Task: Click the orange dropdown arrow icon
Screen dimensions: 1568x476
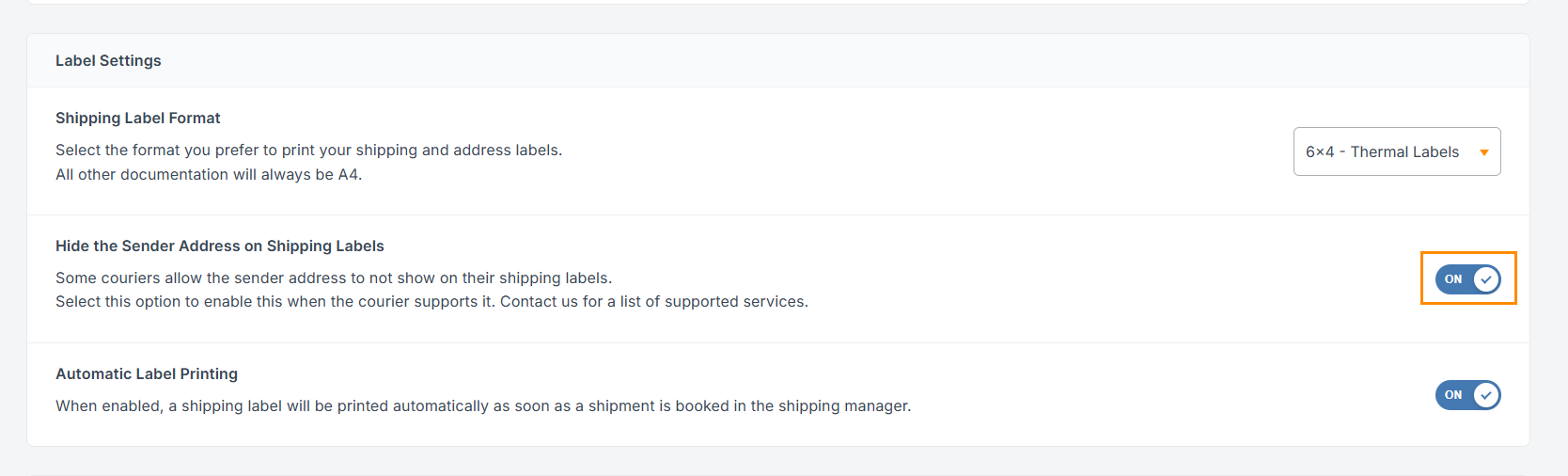Action: pos(1484,152)
